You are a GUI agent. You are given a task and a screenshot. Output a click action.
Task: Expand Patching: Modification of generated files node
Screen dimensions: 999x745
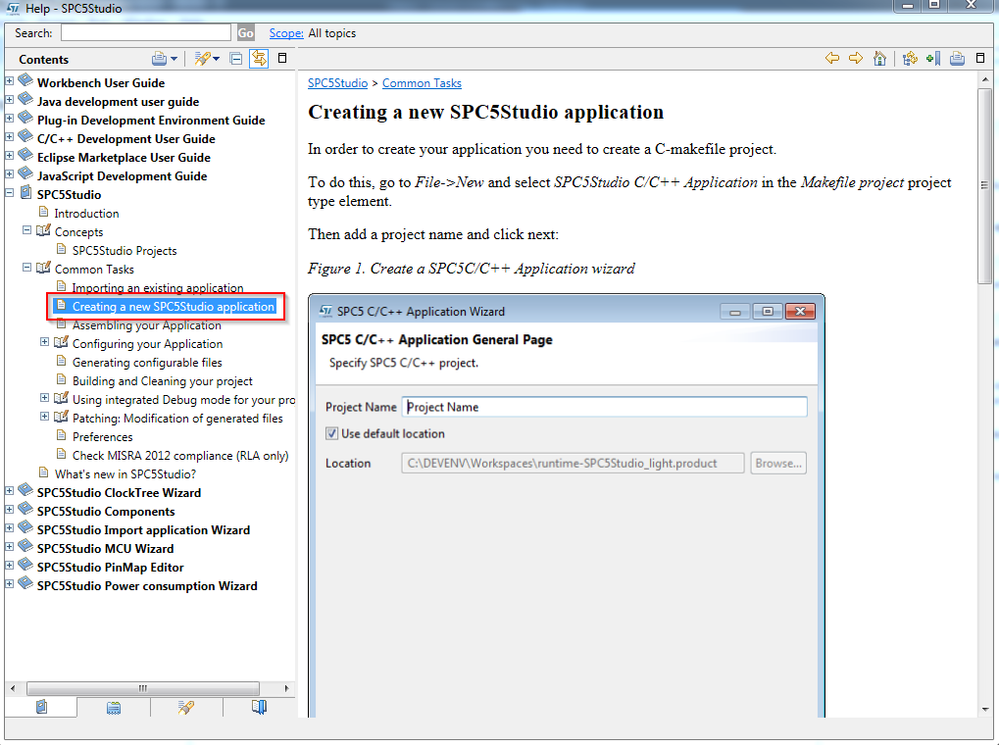tap(45, 416)
